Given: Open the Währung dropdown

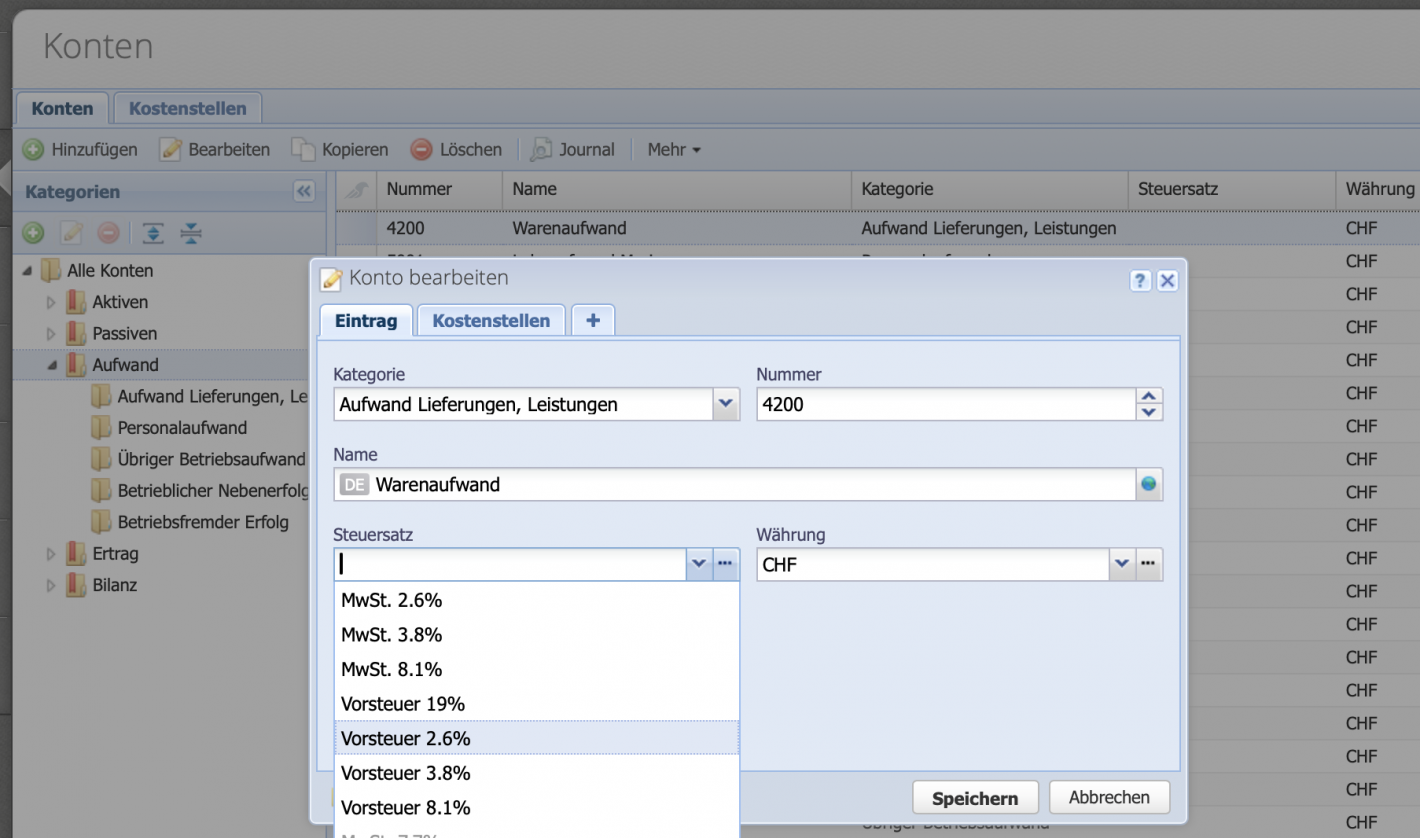Looking at the screenshot, I should [x=1122, y=564].
